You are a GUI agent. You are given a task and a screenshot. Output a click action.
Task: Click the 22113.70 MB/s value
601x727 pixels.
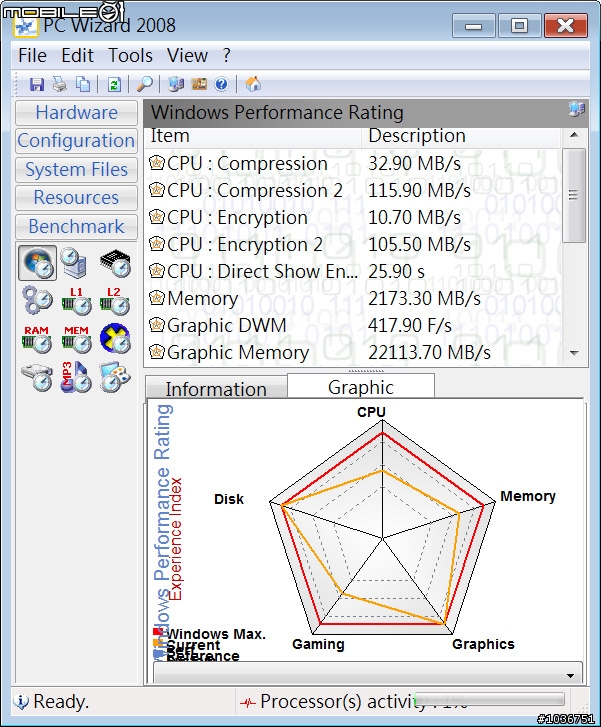click(429, 353)
